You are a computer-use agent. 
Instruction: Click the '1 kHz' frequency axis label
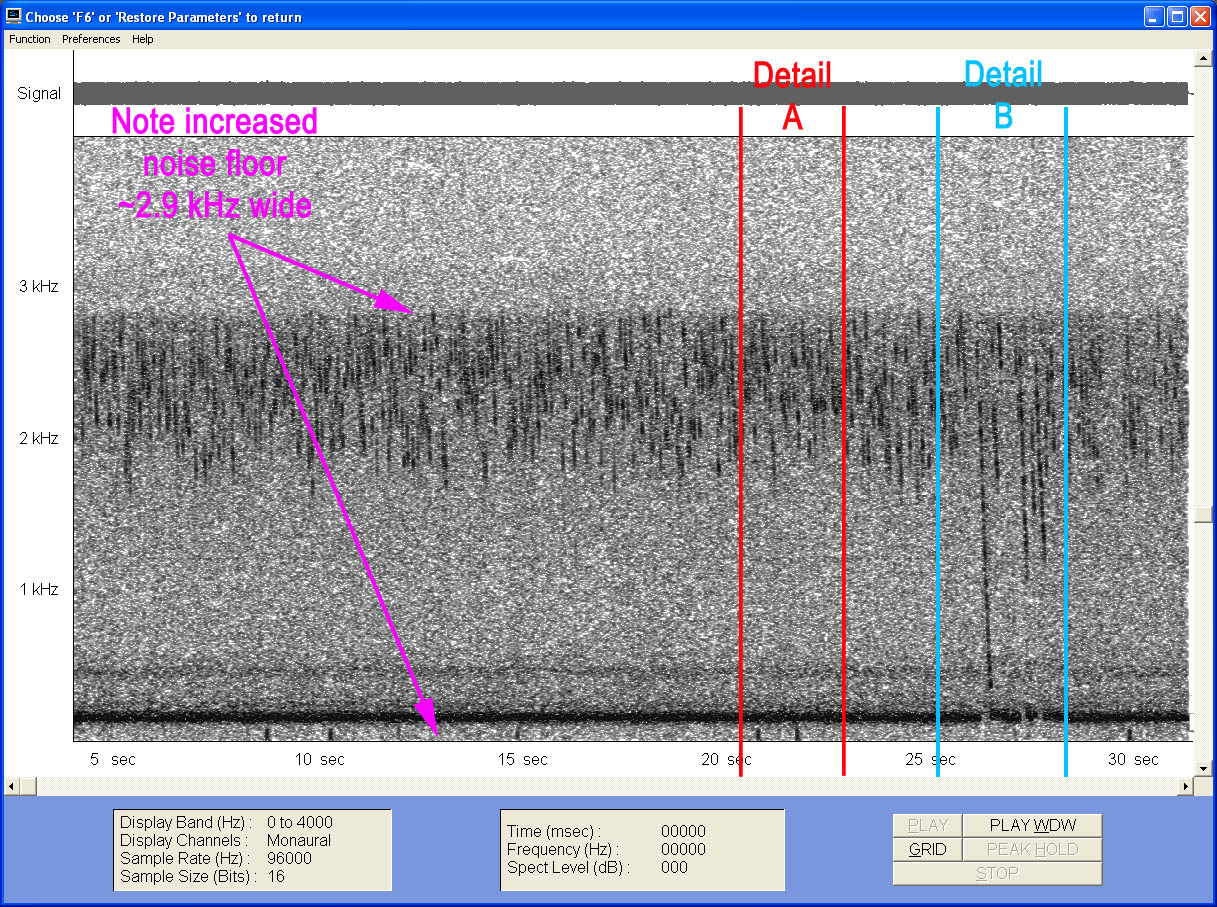click(39, 590)
